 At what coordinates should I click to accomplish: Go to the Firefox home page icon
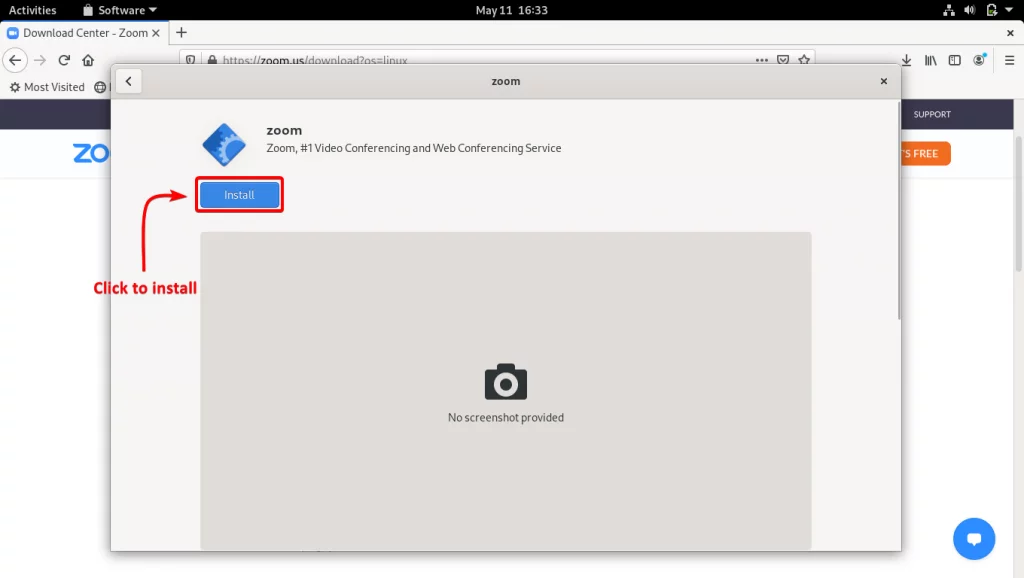pos(87,60)
